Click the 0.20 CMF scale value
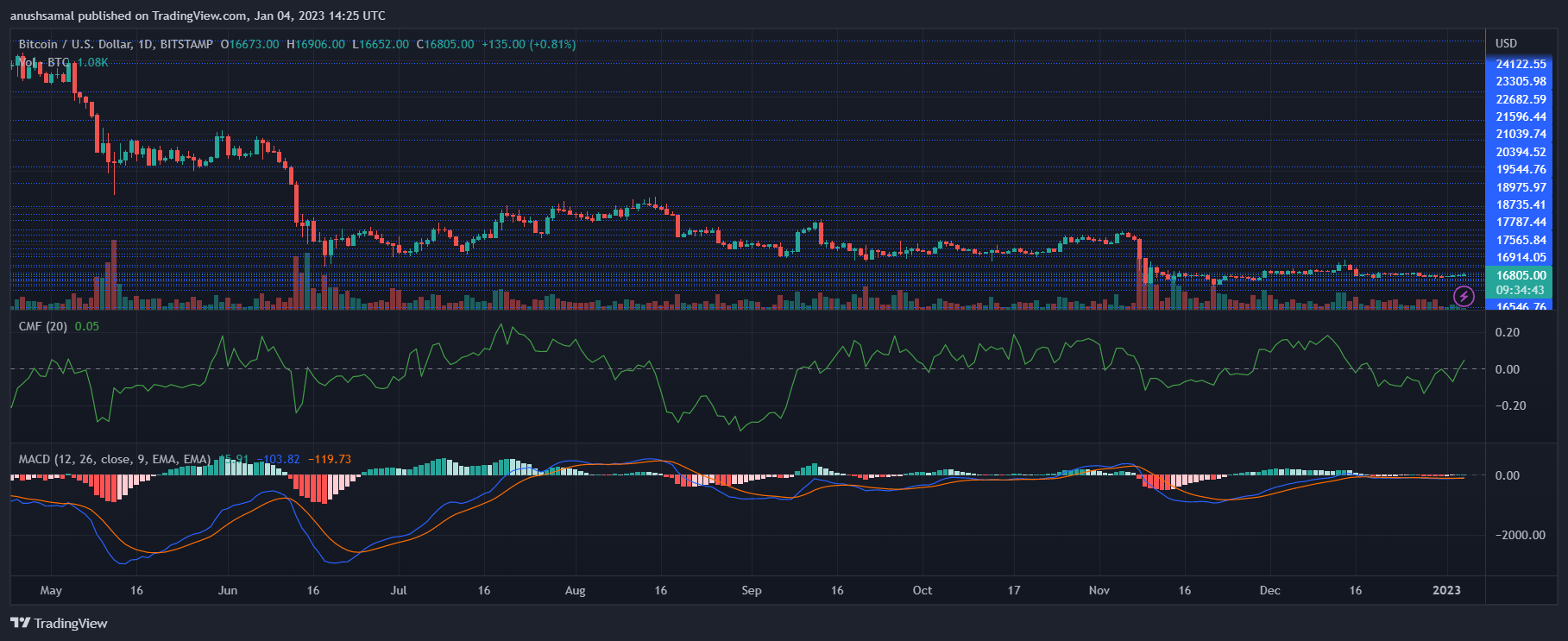 (1507, 332)
